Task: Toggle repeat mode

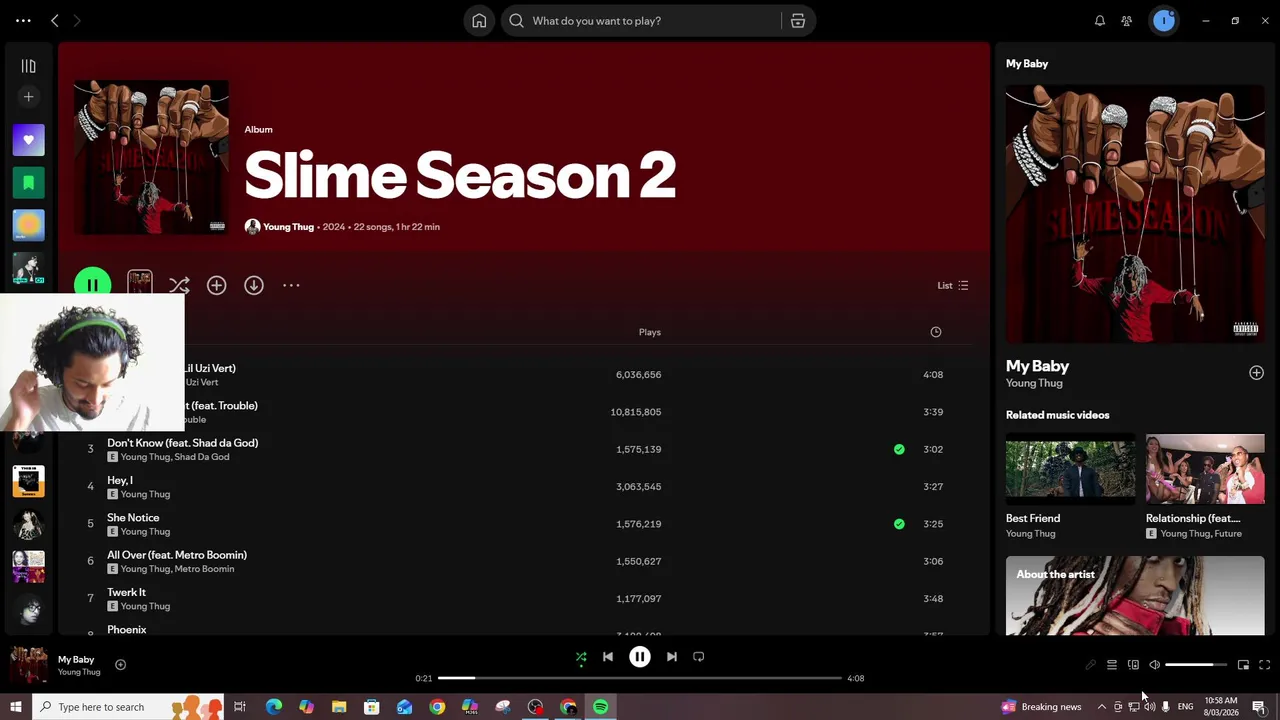Action: [x=699, y=657]
